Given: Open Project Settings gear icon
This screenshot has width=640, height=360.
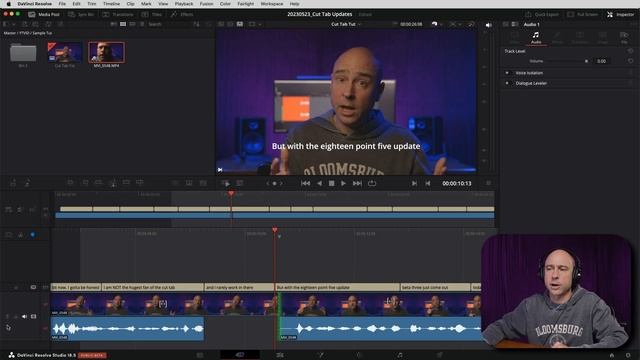Looking at the screenshot, I should click(x=628, y=355).
